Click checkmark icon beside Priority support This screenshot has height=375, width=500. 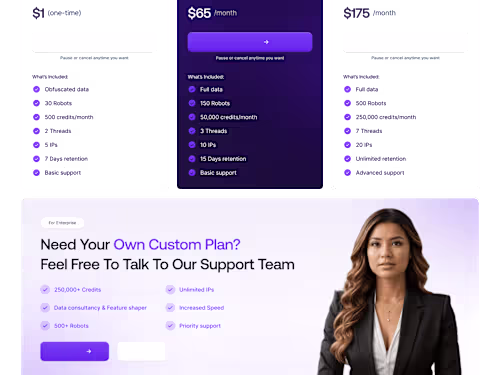[x=170, y=326]
